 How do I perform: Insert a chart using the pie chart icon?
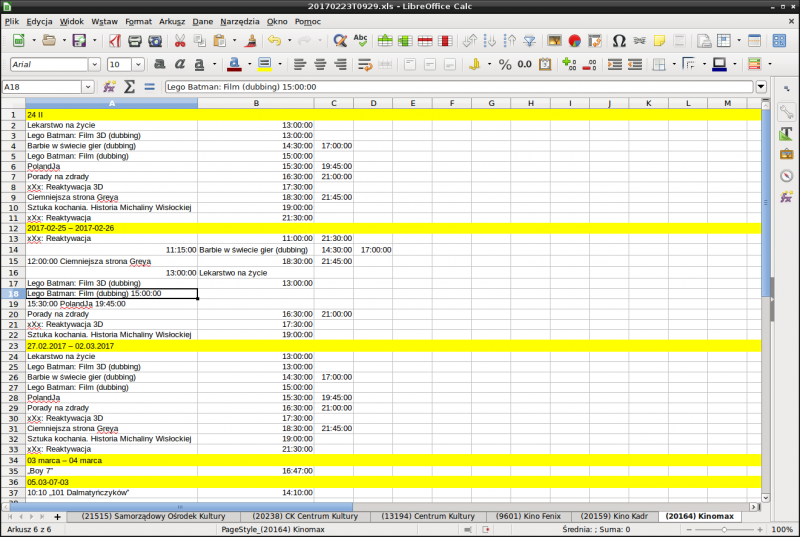point(575,41)
